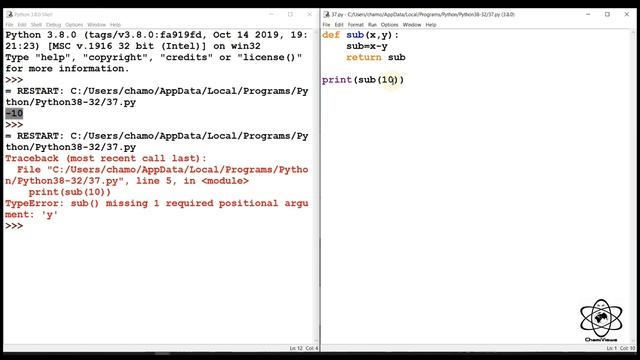Open the Format menu in editor
This screenshot has width=640, height=360.
coord(356,25)
